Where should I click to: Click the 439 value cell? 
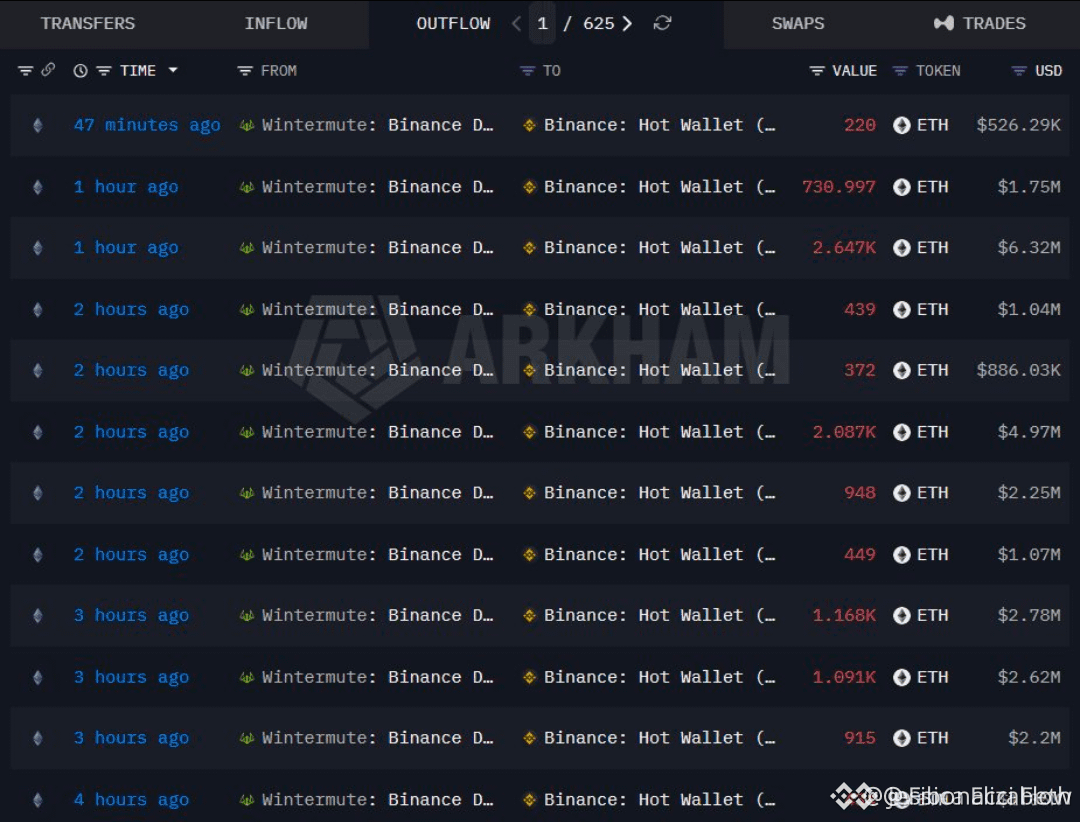pyautogui.click(x=860, y=309)
